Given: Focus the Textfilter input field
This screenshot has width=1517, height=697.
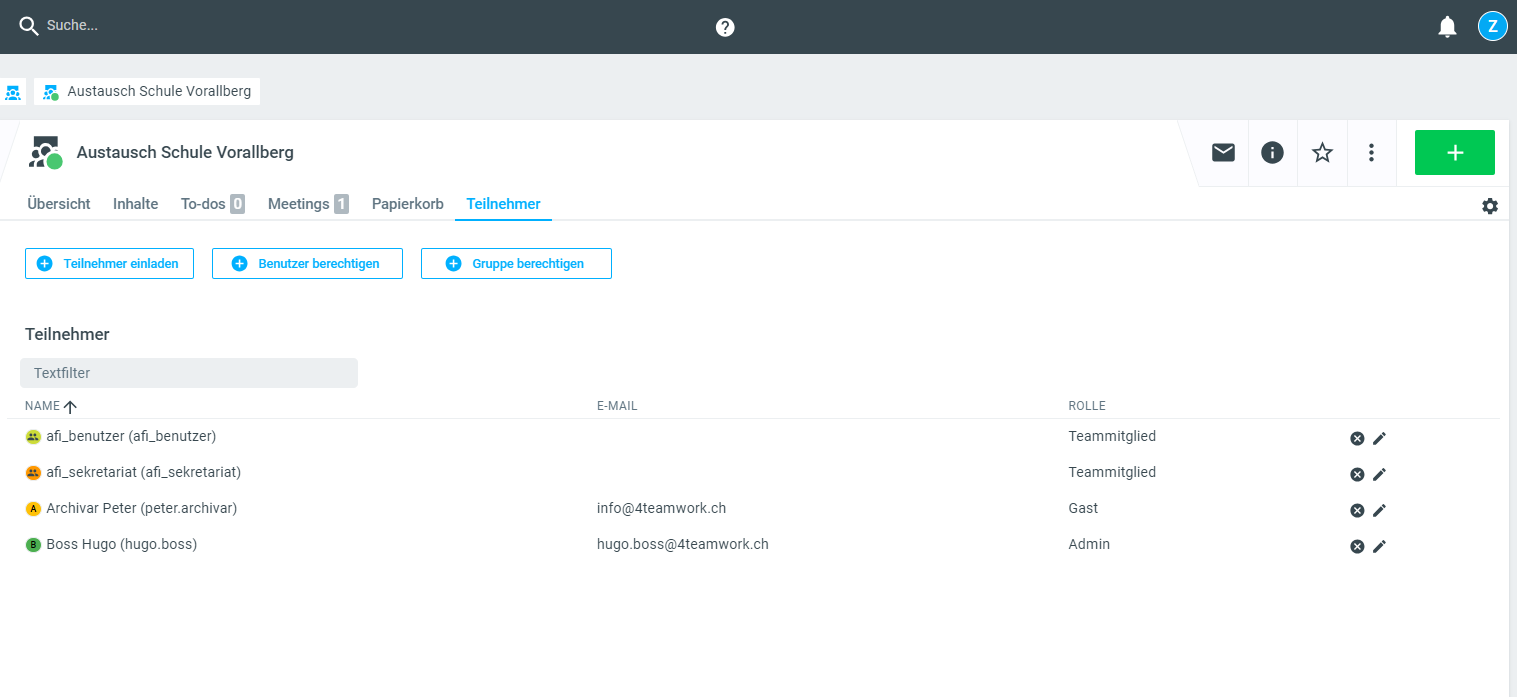Looking at the screenshot, I should pyautogui.click(x=189, y=373).
